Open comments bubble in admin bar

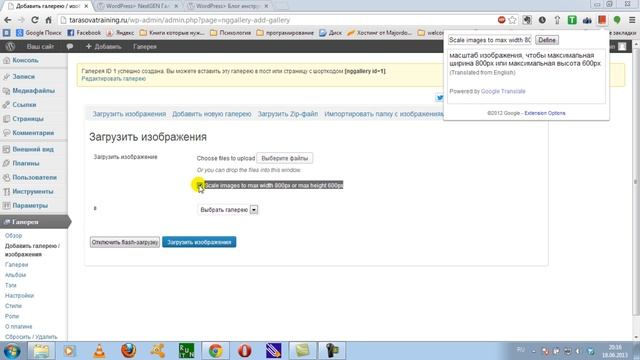(x=70, y=47)
